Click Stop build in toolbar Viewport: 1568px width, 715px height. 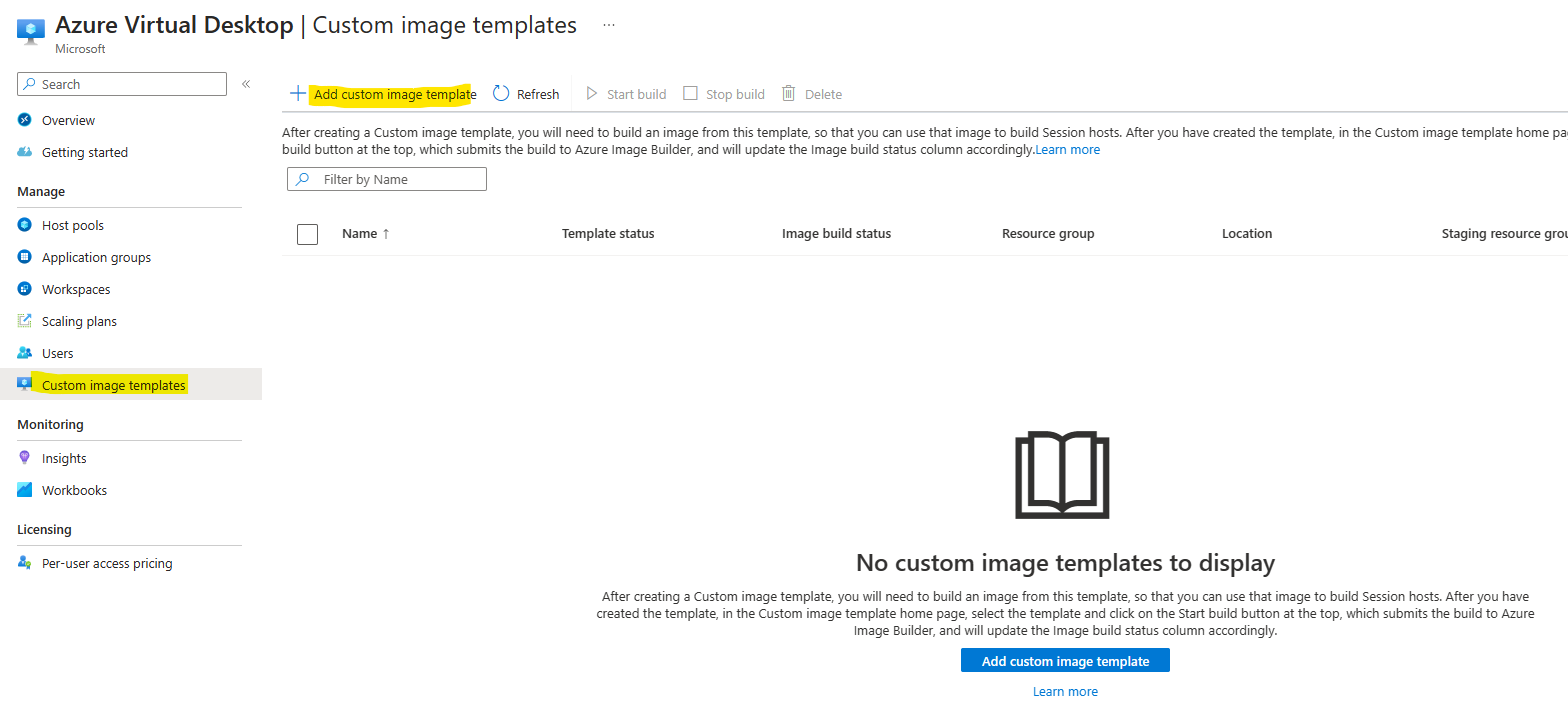(x=724, y=94)
